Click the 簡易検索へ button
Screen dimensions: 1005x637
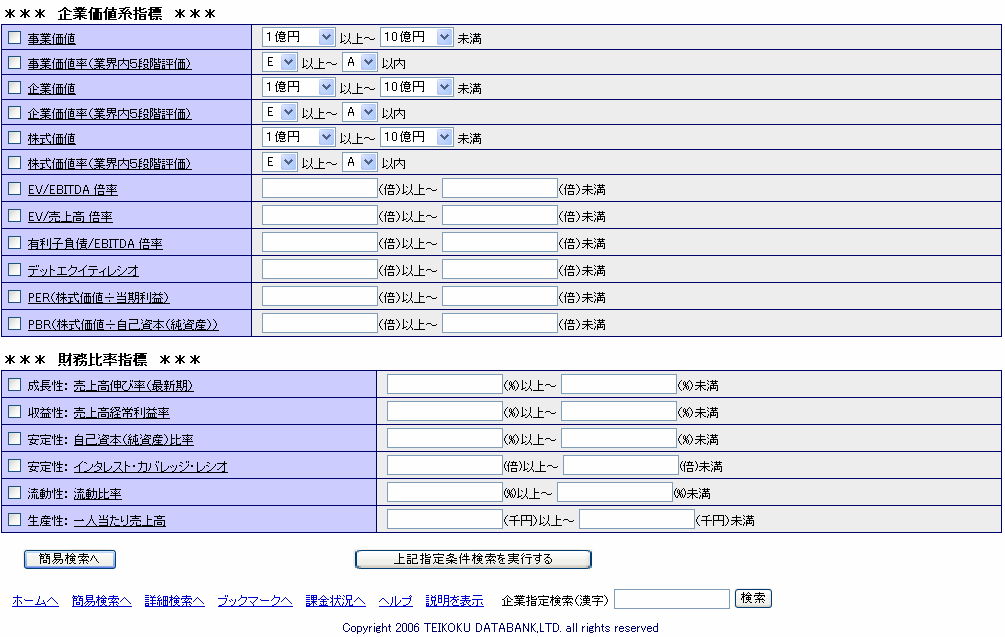coord(70,559)
